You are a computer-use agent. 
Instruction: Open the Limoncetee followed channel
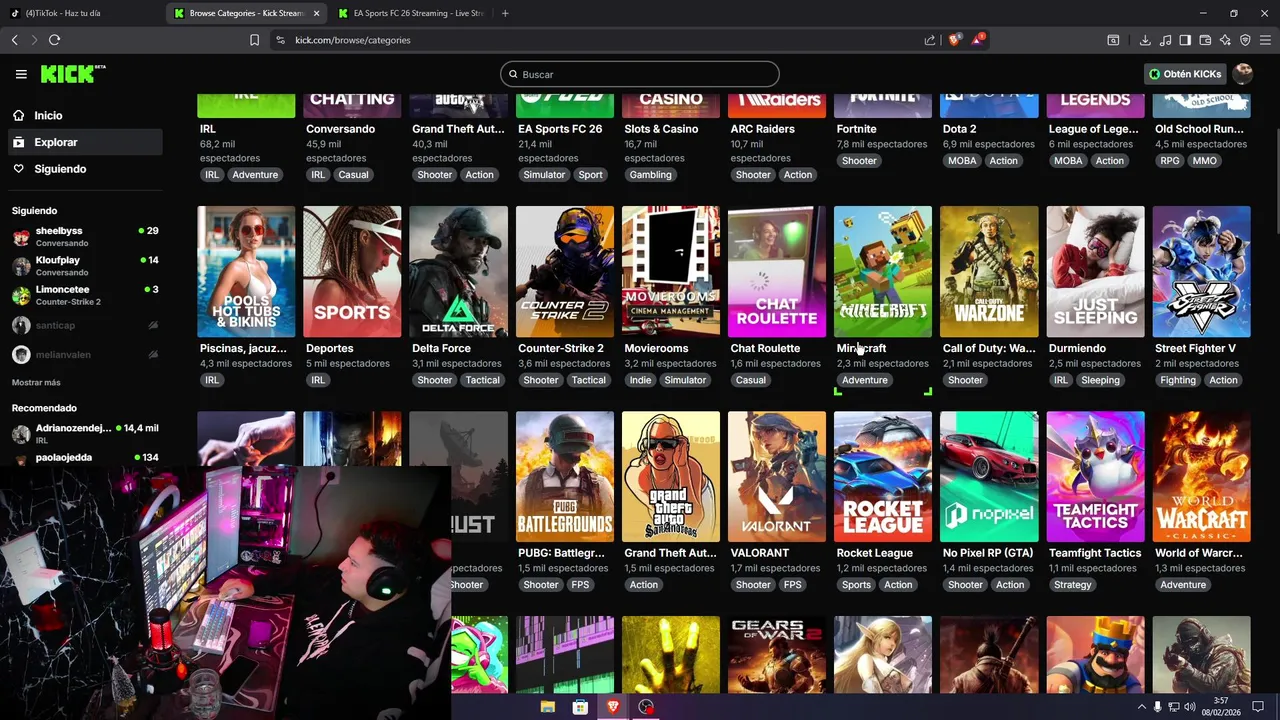point(85,295)
